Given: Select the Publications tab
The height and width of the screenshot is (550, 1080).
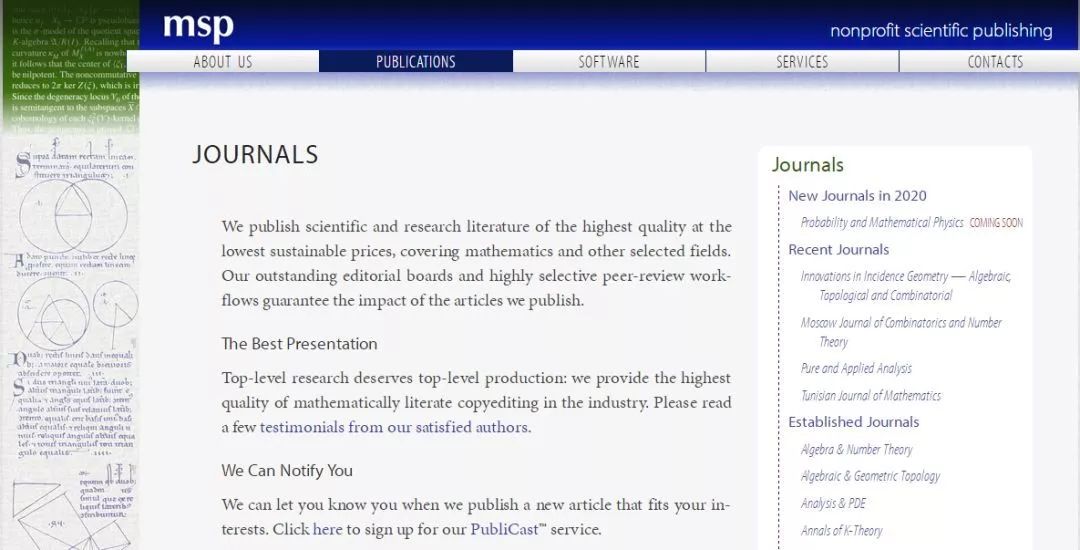Looking at the screenshot, I should point(416,62).
